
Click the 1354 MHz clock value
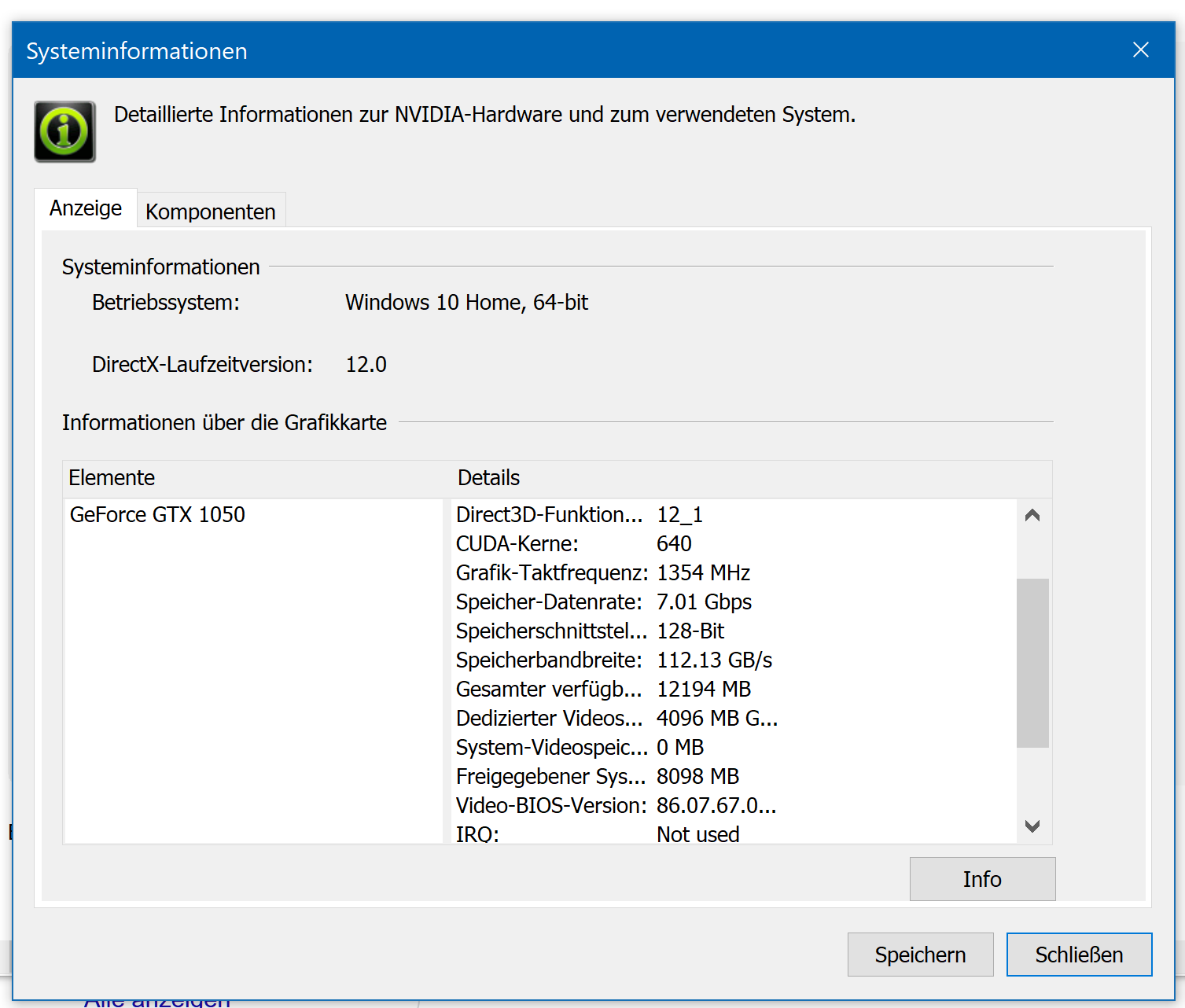703,572
